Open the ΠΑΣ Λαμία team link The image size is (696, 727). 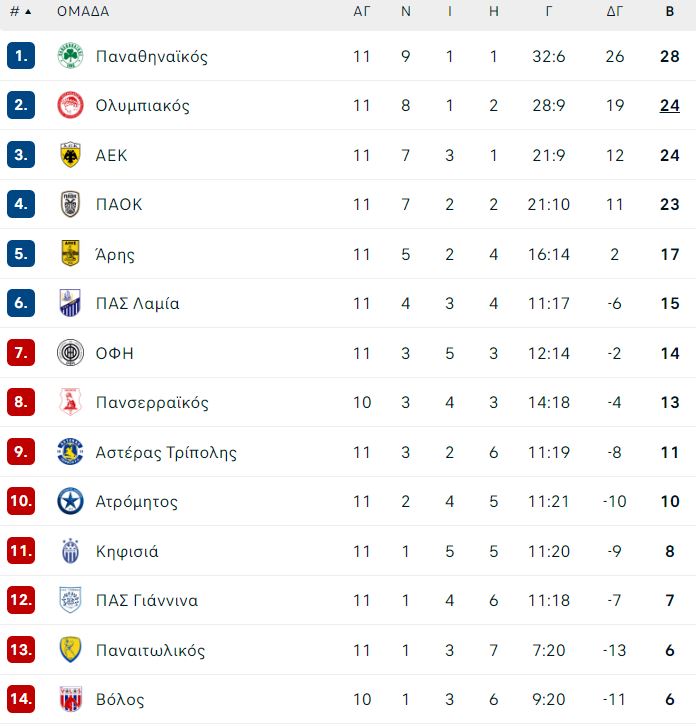click(137, 303)
